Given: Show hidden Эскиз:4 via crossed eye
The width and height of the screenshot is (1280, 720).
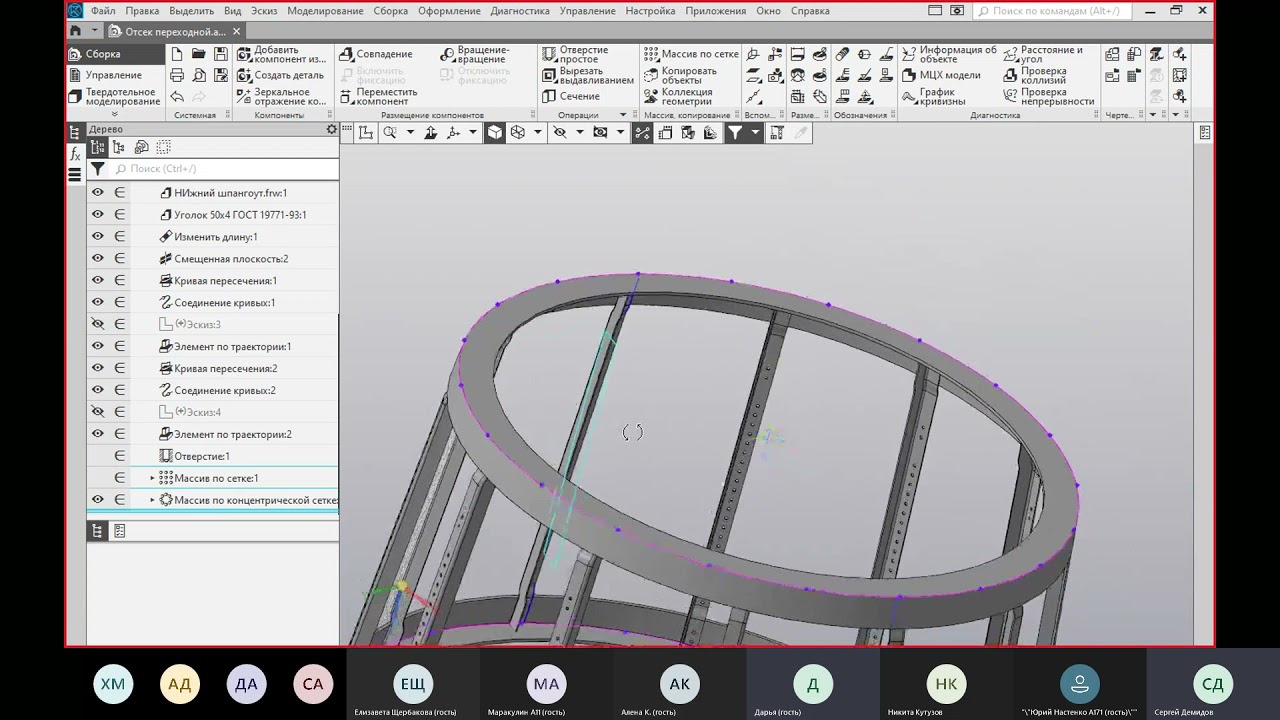Looking at the screenshot, I should click(98, 412).
